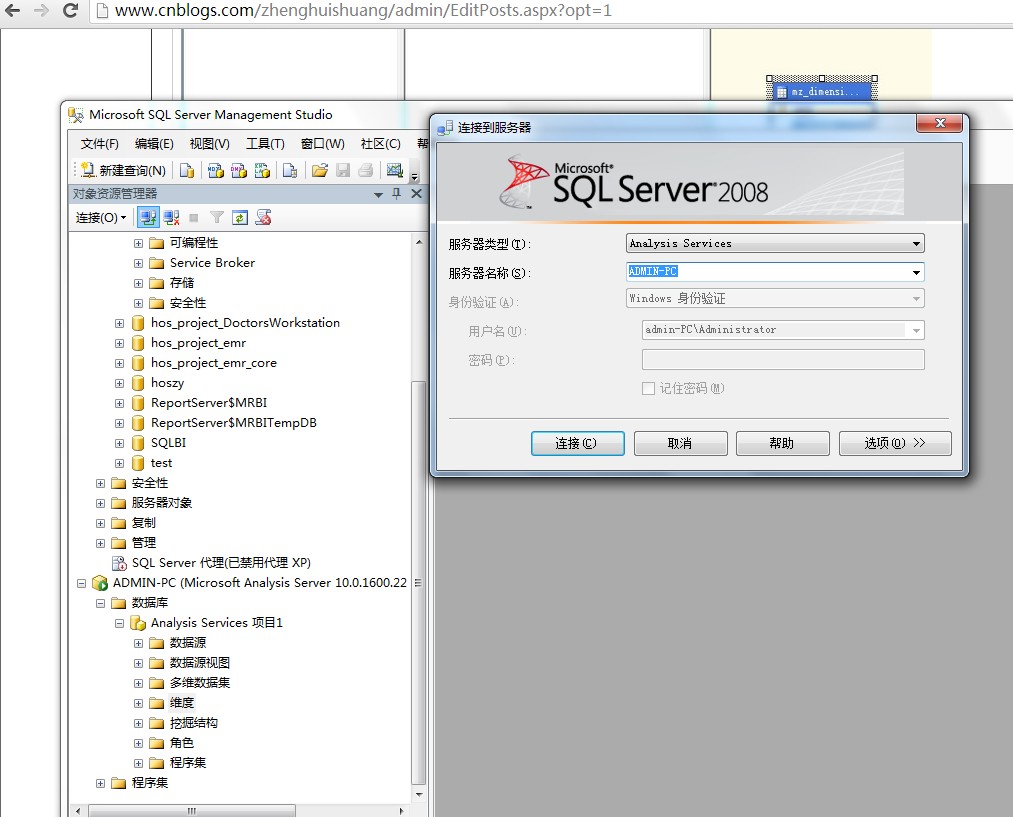Viewport: 1013px width, 817px height.
Task: Click the DMX query icon
Action: (239, 171)
